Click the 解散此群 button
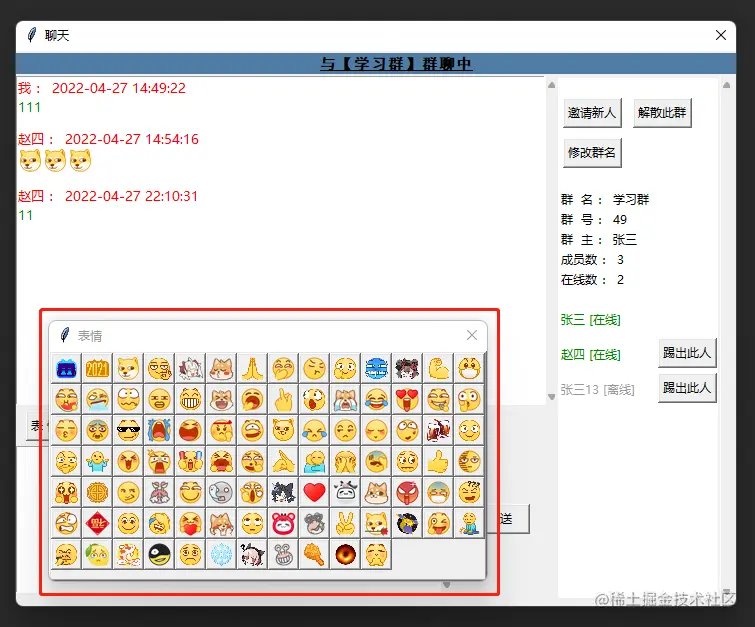The height and width of the screenshot is (627, 755). (662, 113)
